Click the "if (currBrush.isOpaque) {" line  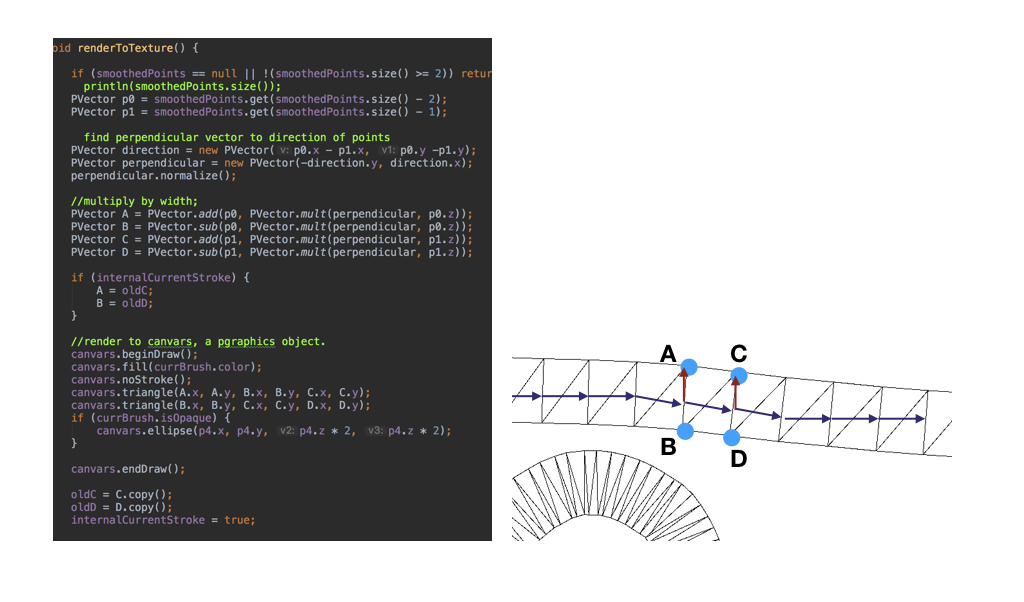150,418
